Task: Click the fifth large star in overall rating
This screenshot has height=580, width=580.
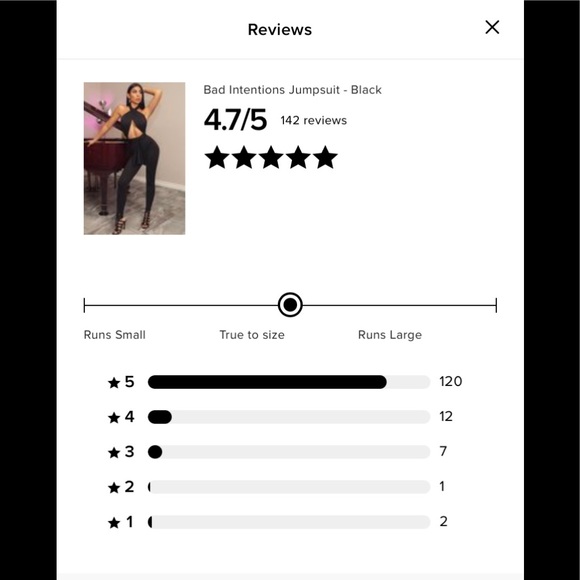Action: coord(325,157)
